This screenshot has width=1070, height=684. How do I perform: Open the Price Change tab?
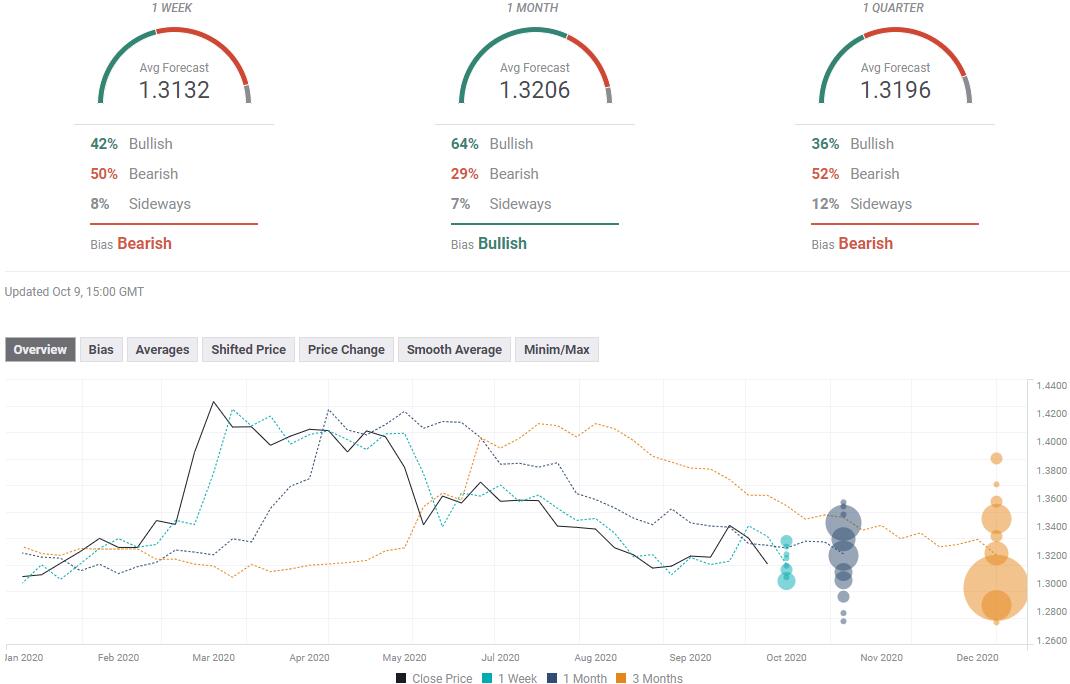pyautogui.click(x=346, y=350)
